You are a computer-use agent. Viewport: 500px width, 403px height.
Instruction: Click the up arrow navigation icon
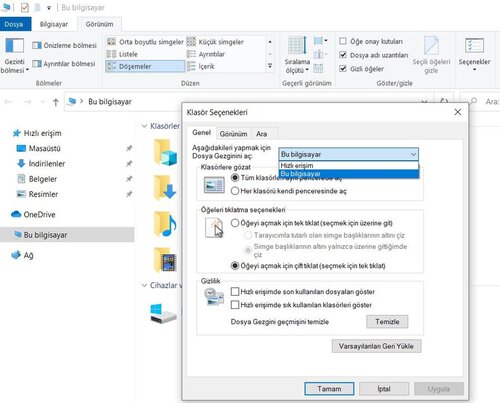tap(56, 102)
